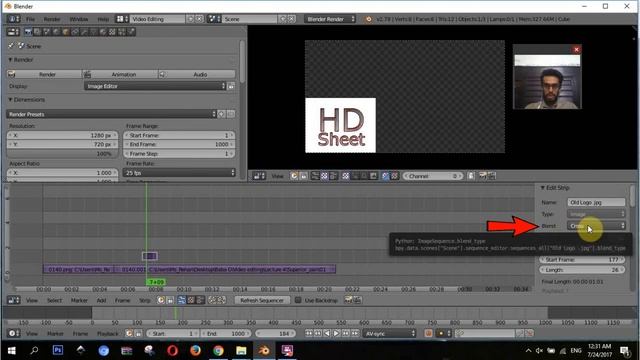Viewport: 640px width, 360px height.
Task: Jump to the start frame in timeline
Action: [309, 333]
